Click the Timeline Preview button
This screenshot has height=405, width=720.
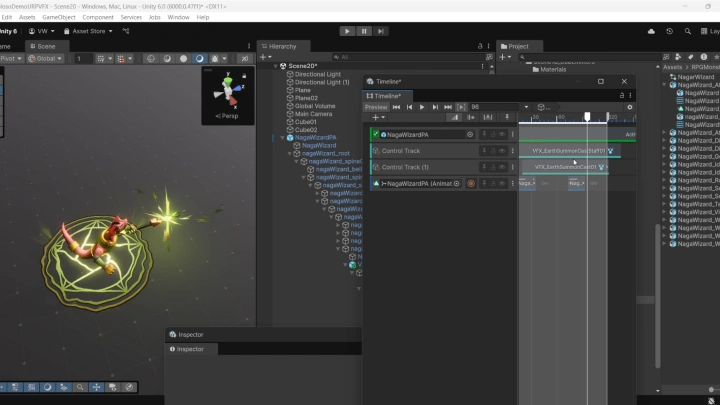coord(376,107)
